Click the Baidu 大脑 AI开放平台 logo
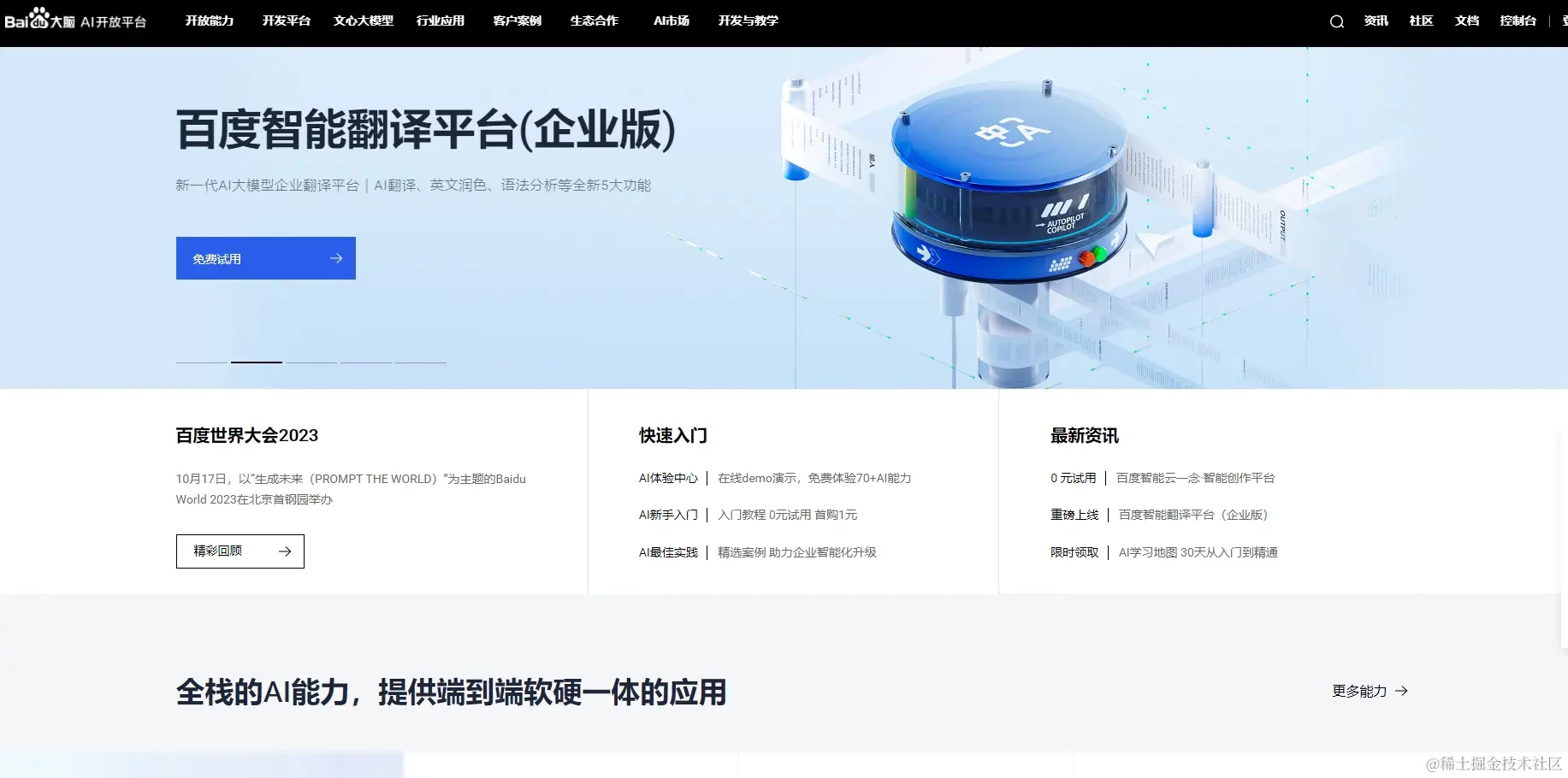Image resolution: width=1568 pixels, height=778 pixels. 75,20
